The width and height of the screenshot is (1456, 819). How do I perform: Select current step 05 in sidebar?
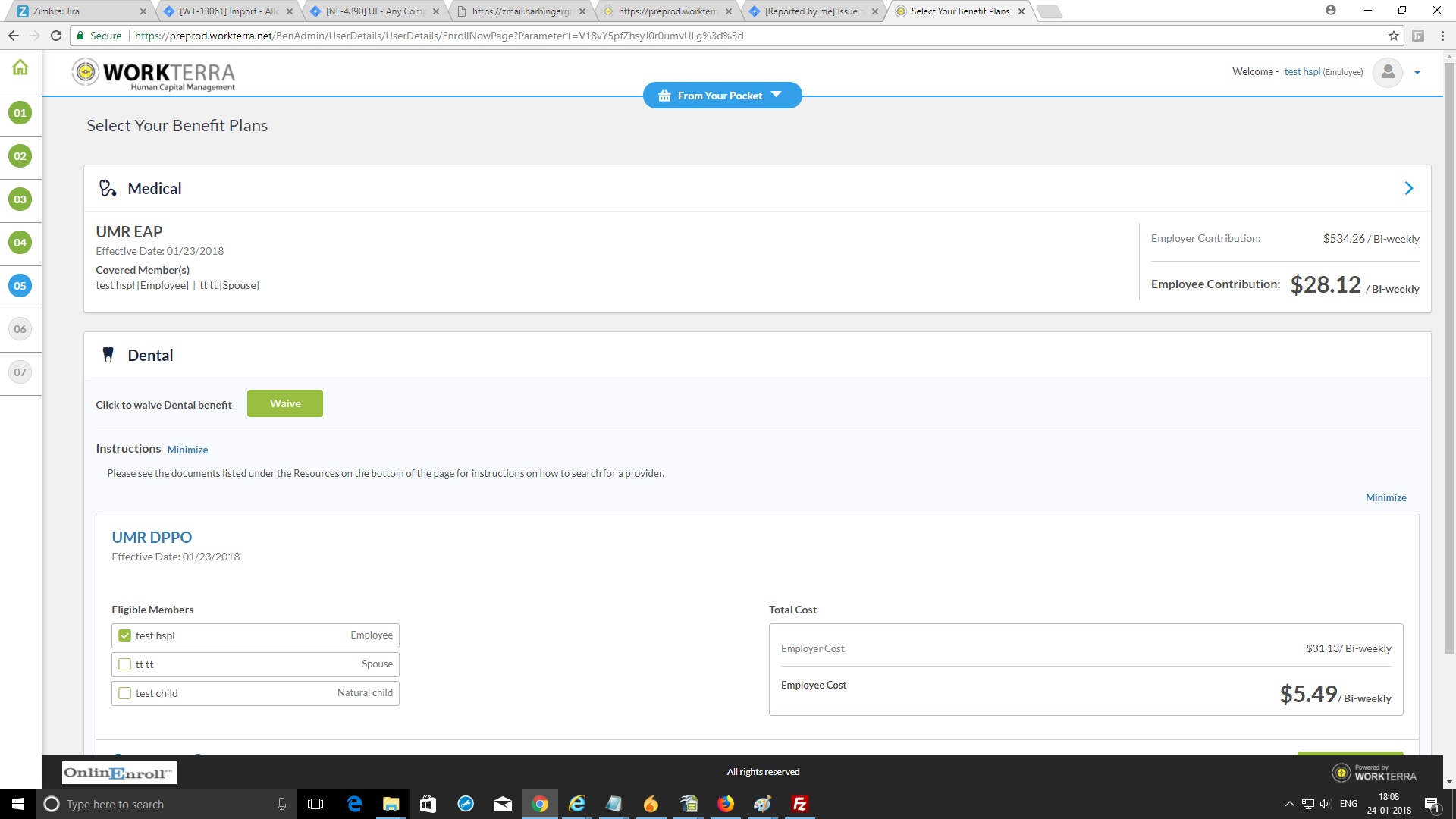pos(20,286)
